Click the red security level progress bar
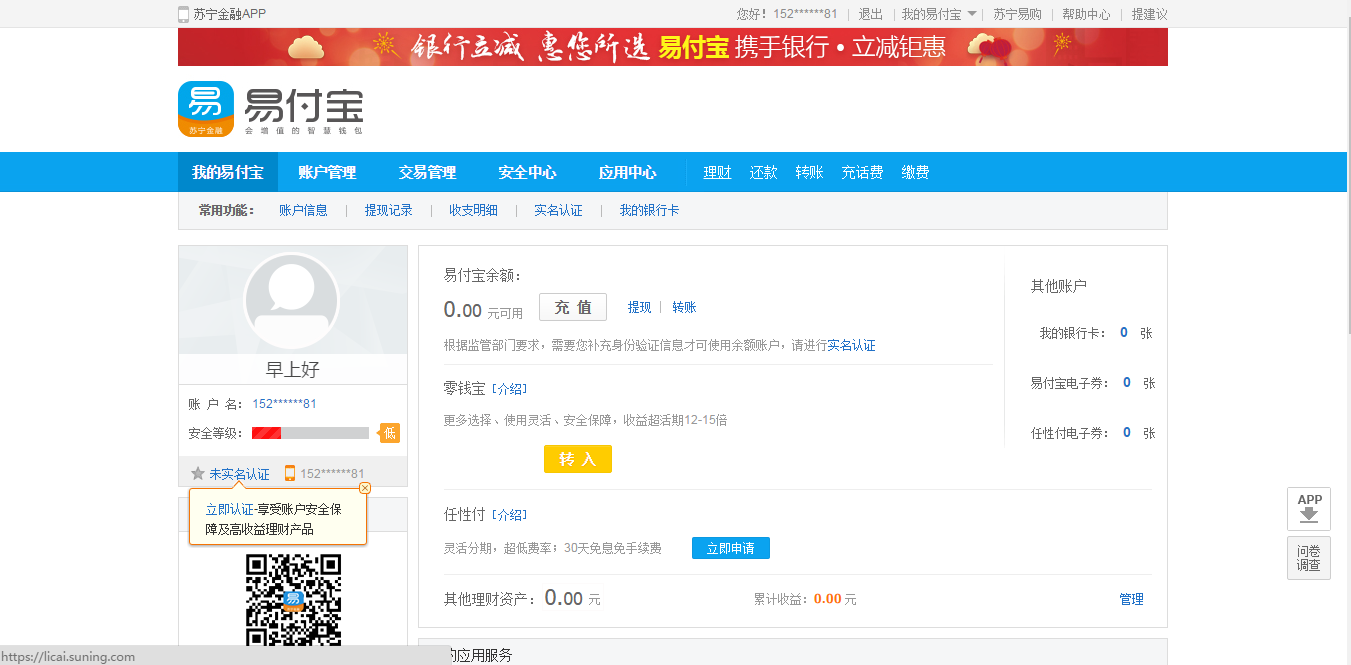The image size is (1351, 665). click(310, 433)
